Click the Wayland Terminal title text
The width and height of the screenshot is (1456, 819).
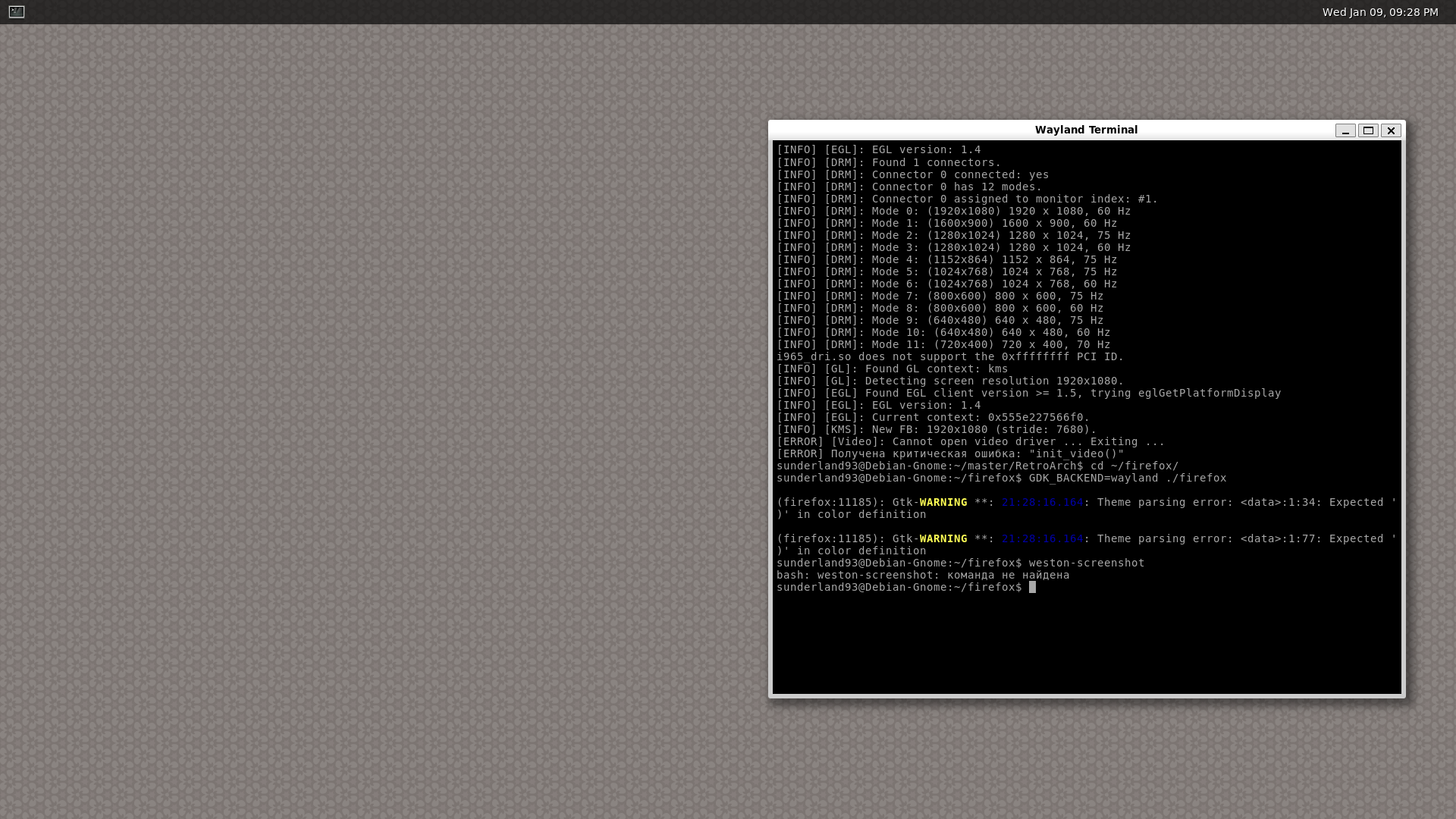(x=1086, y=130)
